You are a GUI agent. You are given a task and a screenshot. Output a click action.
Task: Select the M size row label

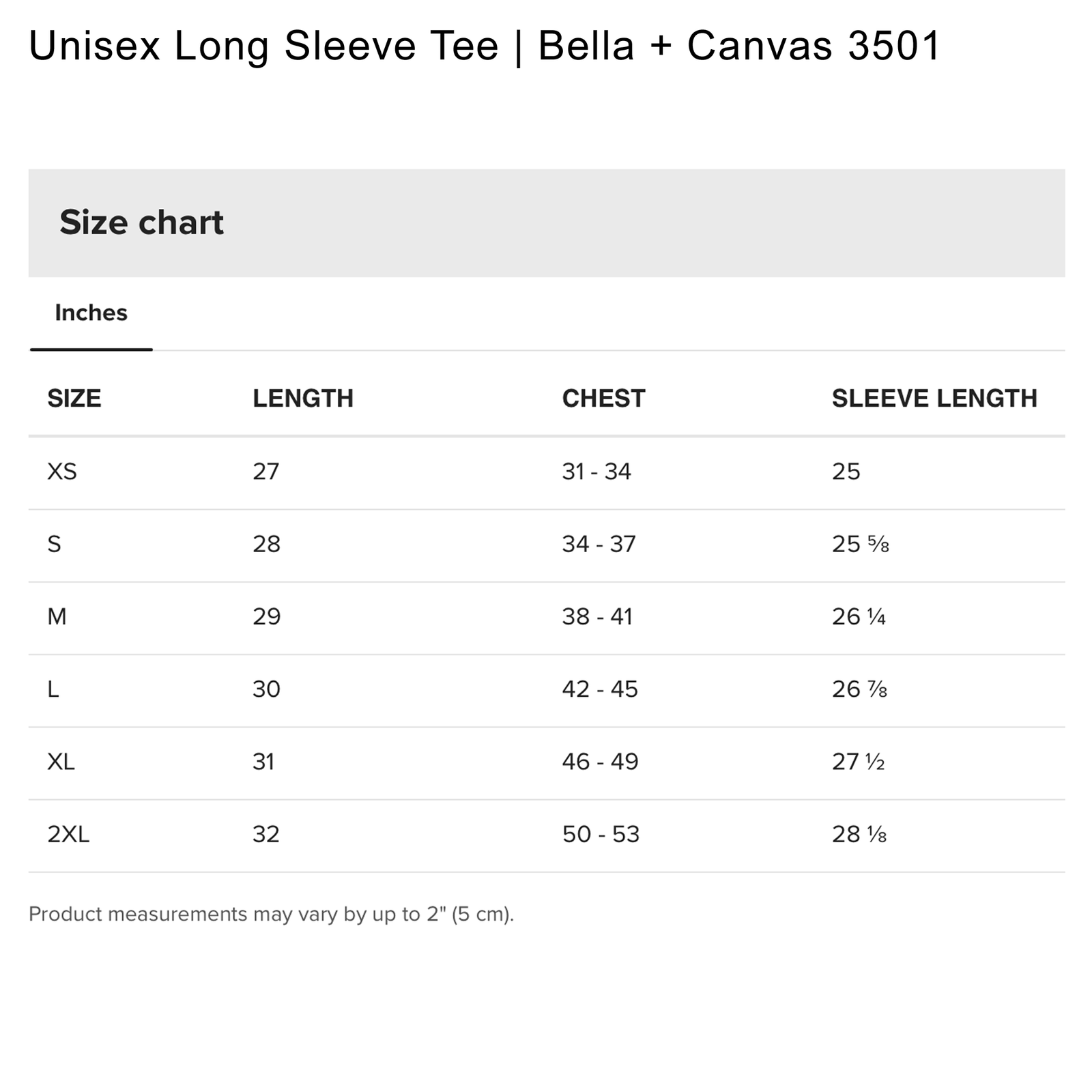[57, 617]
